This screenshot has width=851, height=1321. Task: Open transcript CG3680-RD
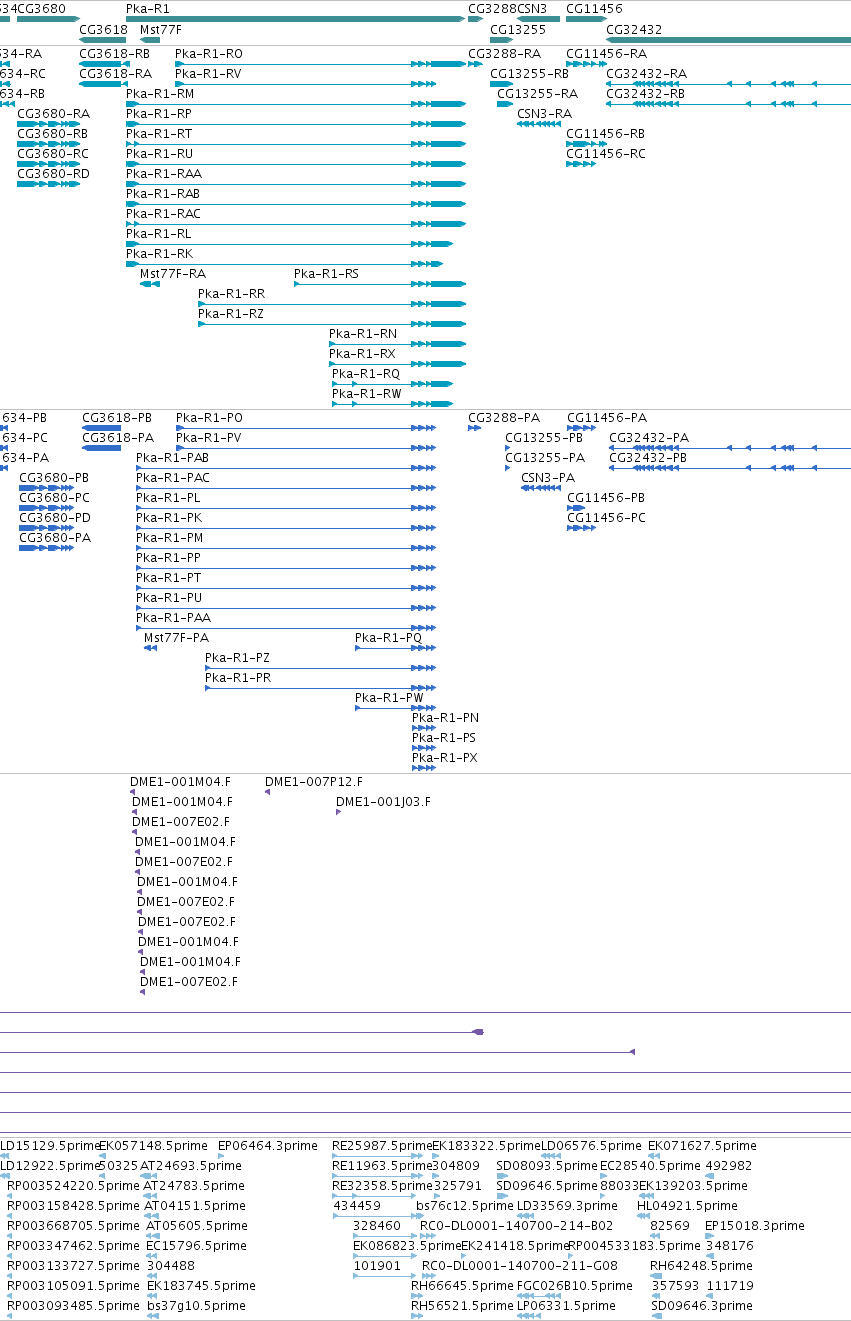[x=54, y=174]
